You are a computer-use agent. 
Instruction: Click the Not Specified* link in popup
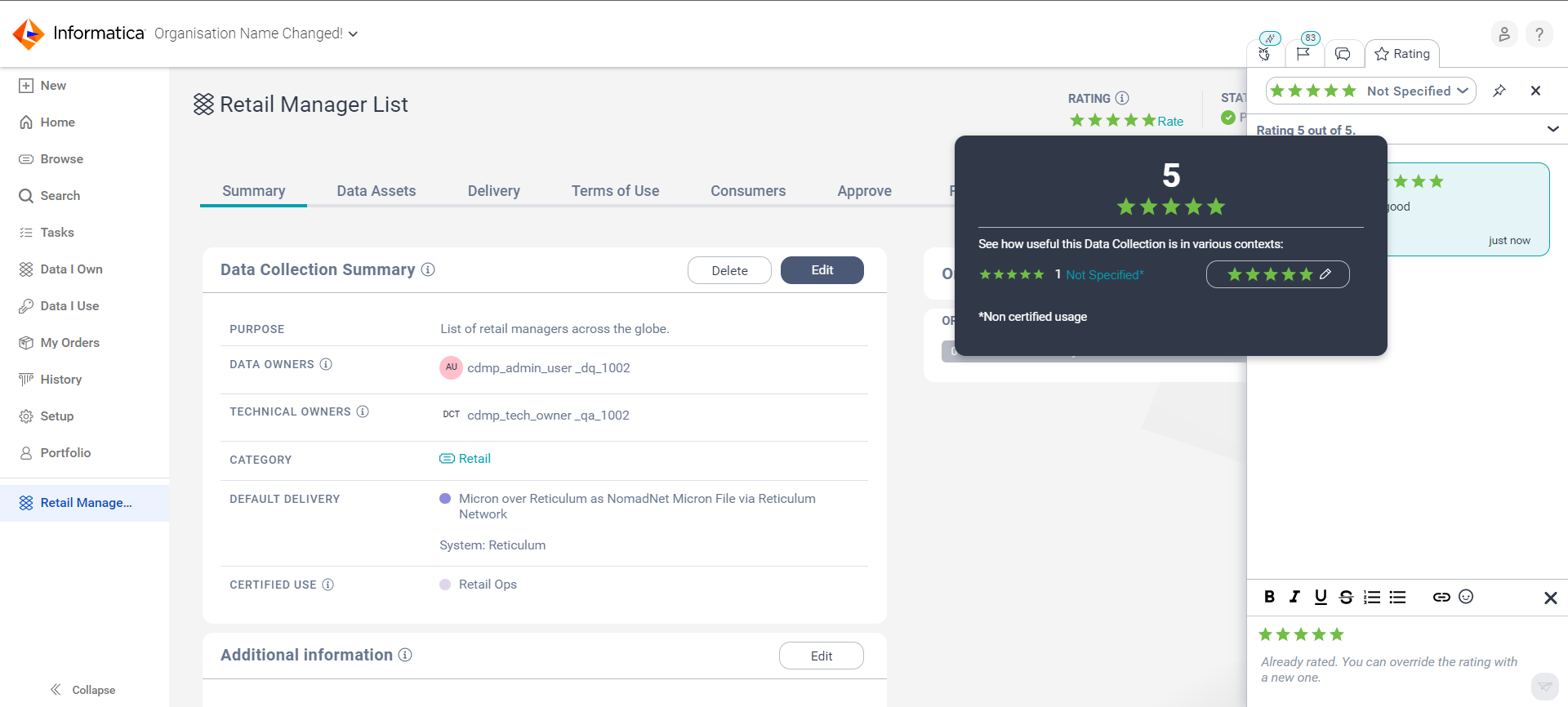click(x=1104, y=275)
